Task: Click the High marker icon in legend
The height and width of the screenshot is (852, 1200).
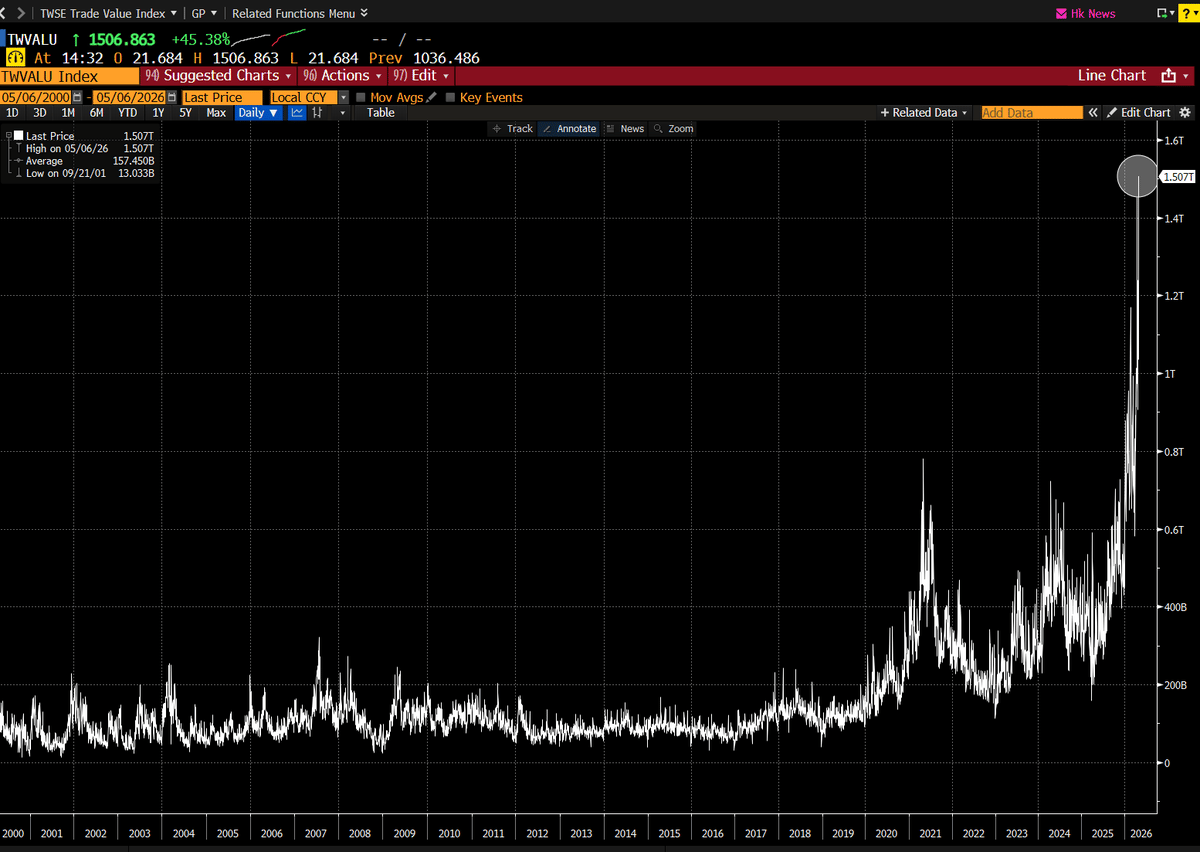Action: (x=19, y=148)
